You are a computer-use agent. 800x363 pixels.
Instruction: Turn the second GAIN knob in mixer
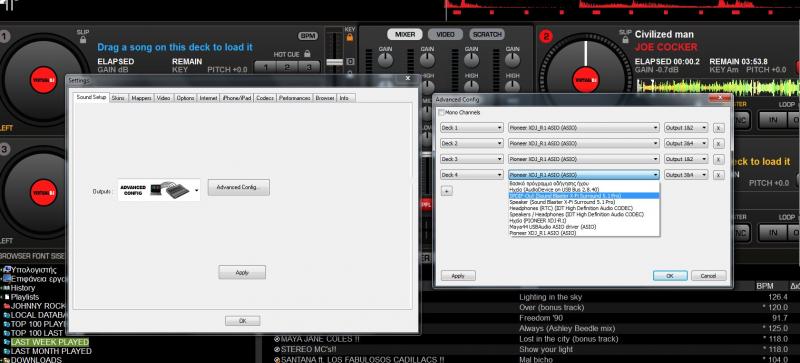428,60
